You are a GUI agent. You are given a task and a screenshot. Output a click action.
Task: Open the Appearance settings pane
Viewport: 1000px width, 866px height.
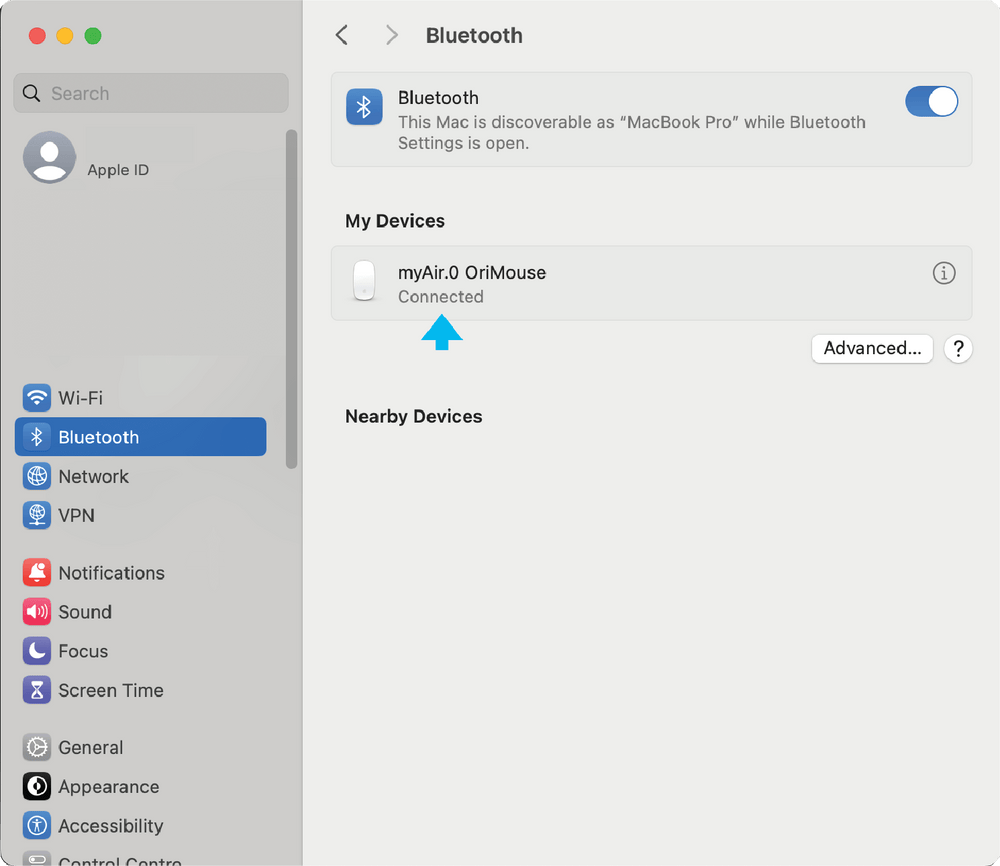point(108,787)
